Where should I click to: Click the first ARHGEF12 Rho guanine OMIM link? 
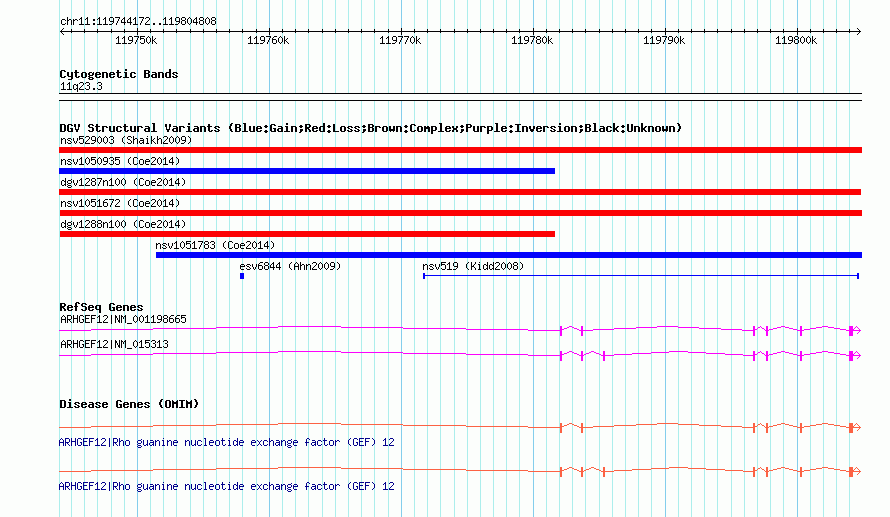click(226, 442)
